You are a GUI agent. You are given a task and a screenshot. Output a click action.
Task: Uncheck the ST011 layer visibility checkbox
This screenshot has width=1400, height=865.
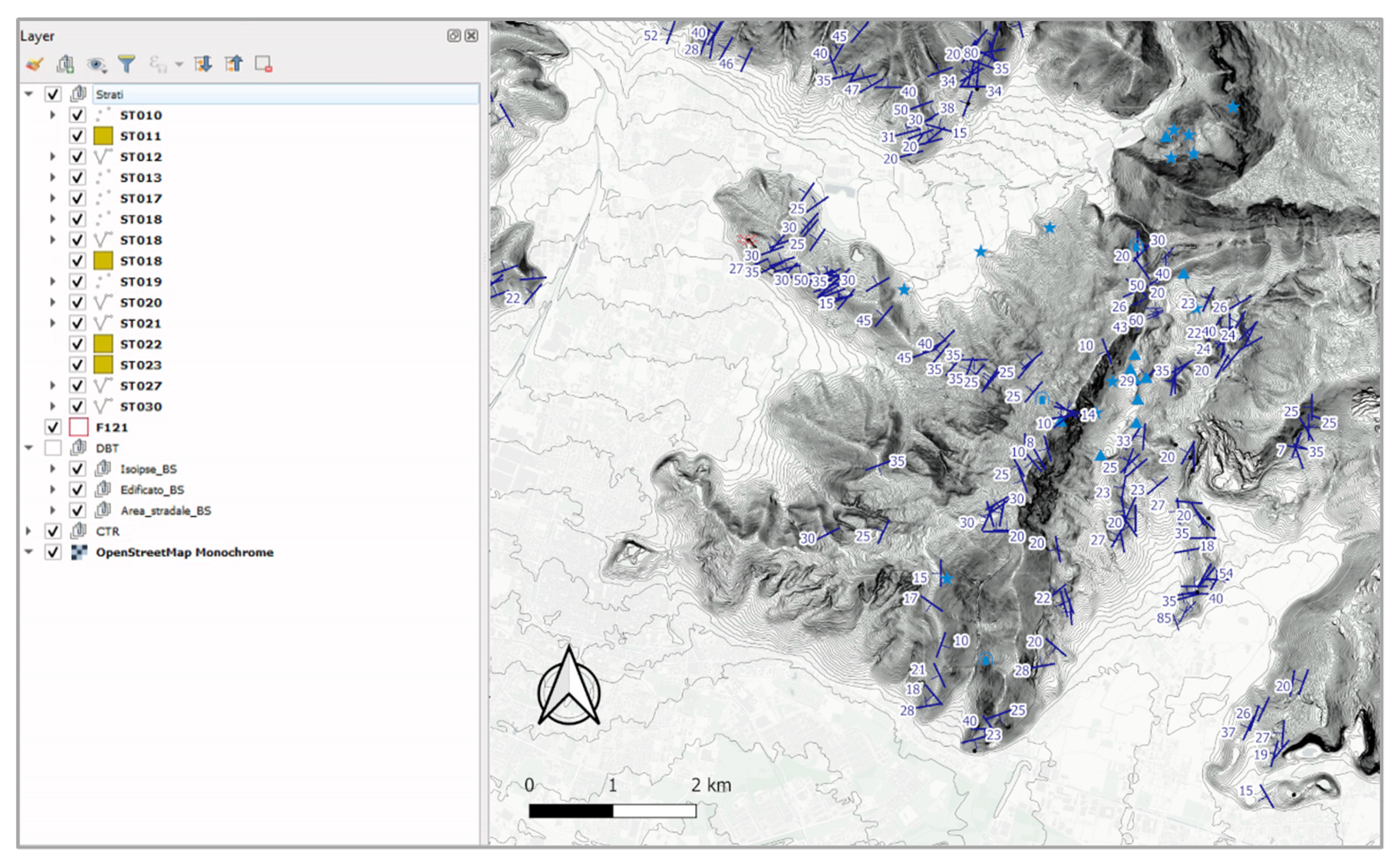coord(77,136)
